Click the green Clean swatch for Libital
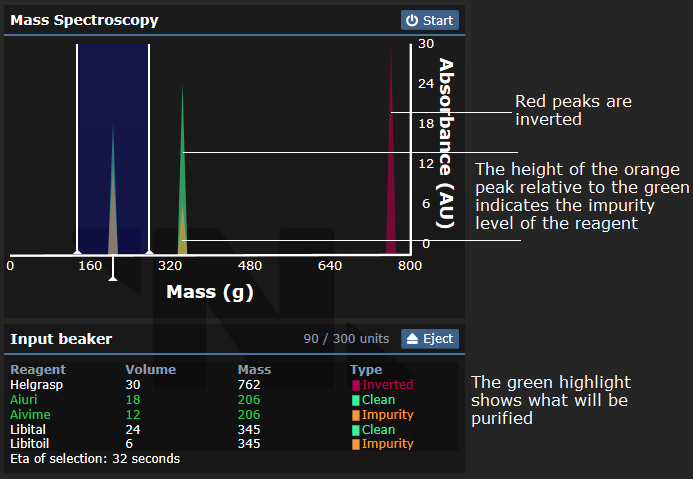Screen dimensions: 693x479 (x=355, y=430)
